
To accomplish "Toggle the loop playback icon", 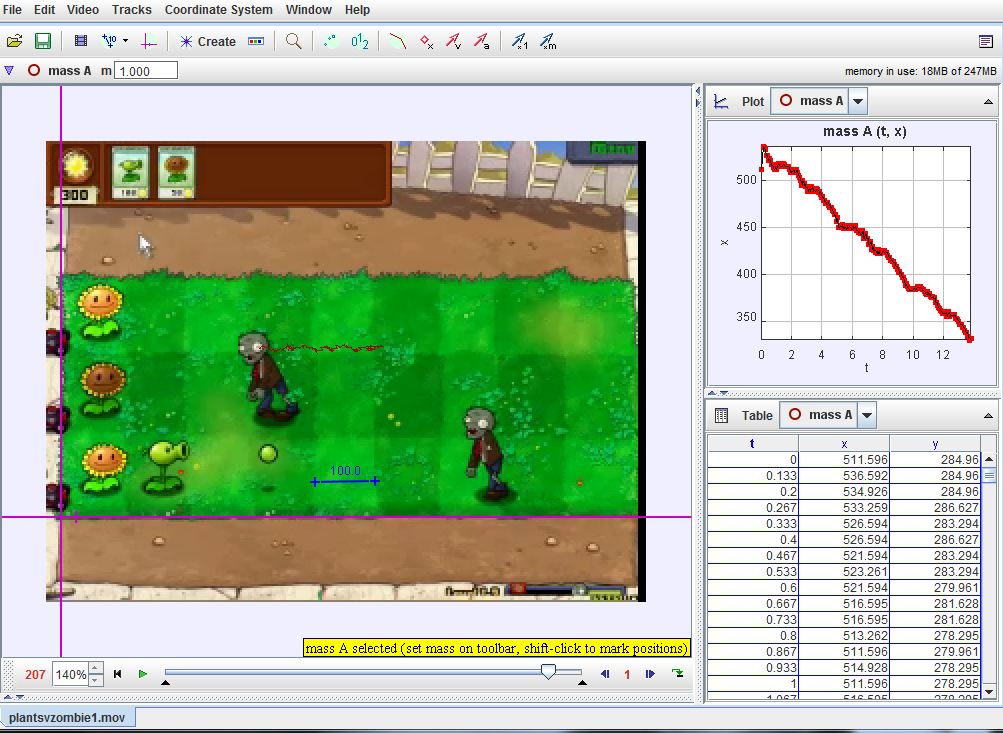I will click(x=677, y=673).
